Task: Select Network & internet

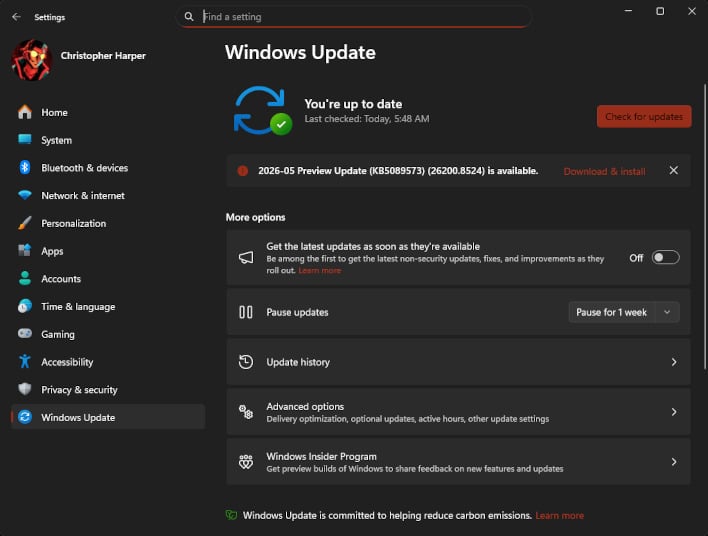Action: click(108, 196)
